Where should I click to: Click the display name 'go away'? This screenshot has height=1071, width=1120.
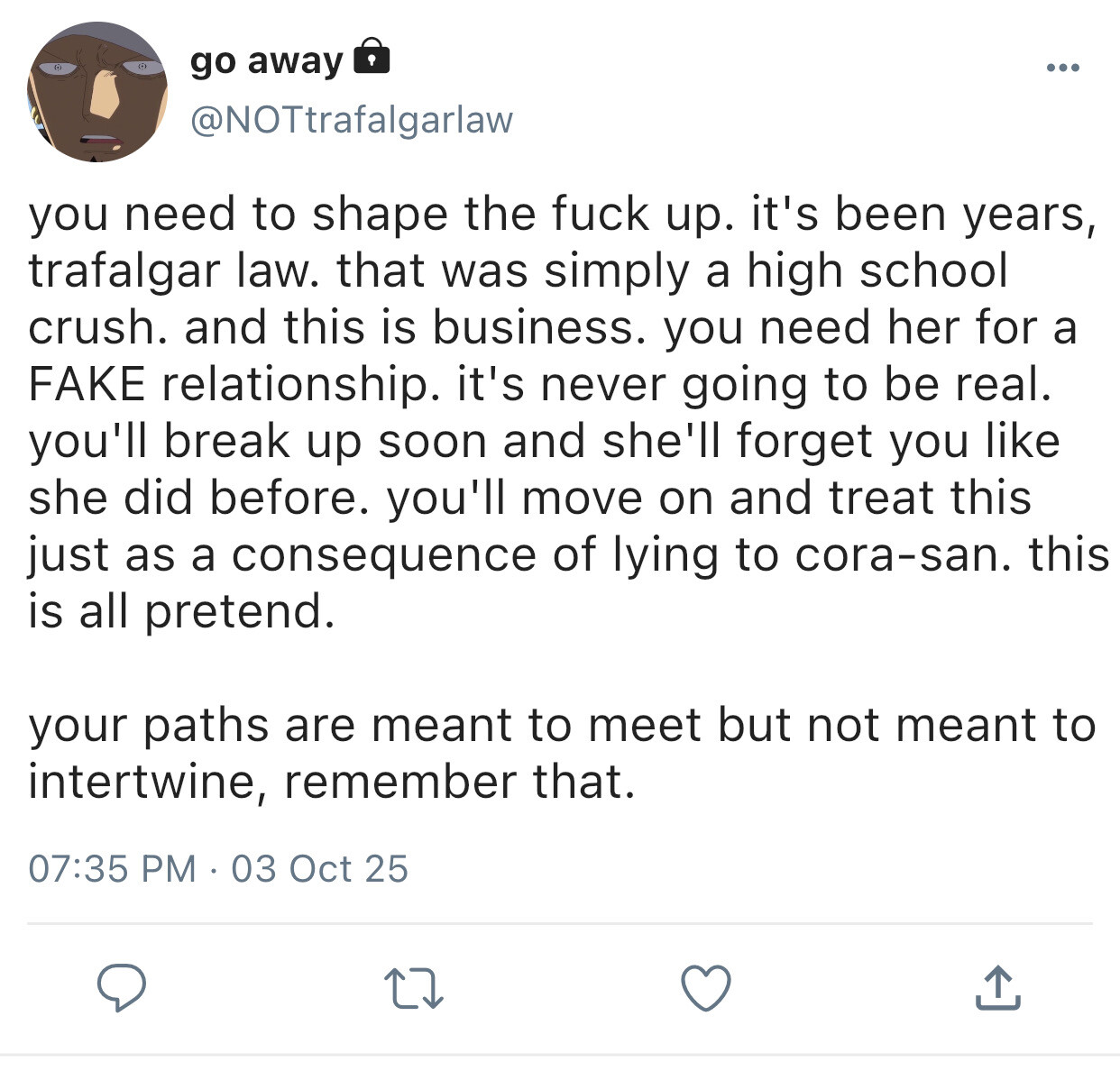click(x=267, y=60)
